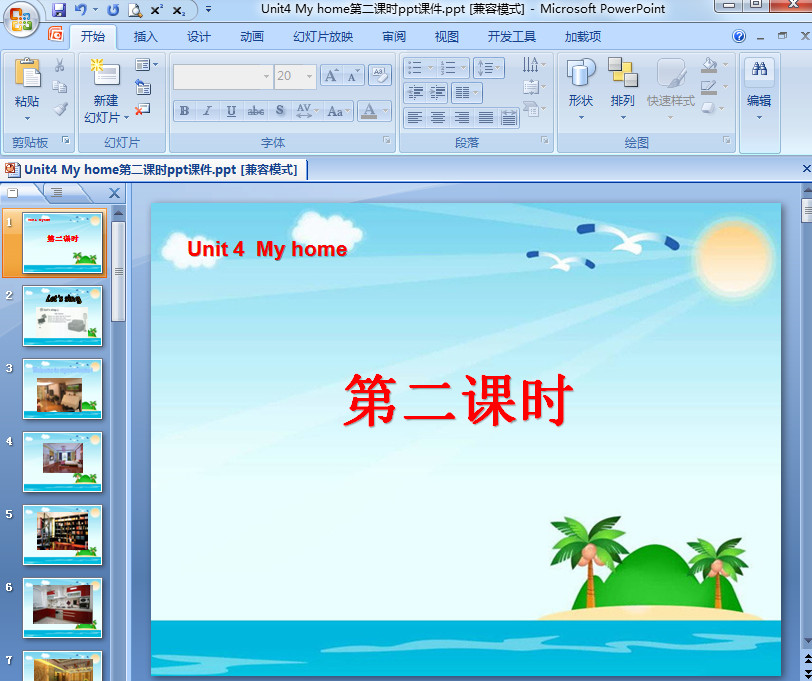Image resolution: width=812 pixels, height=681 pixels.
Task: Decrease font size with small A
Action: pyautogui.click(x=353, y=76)
